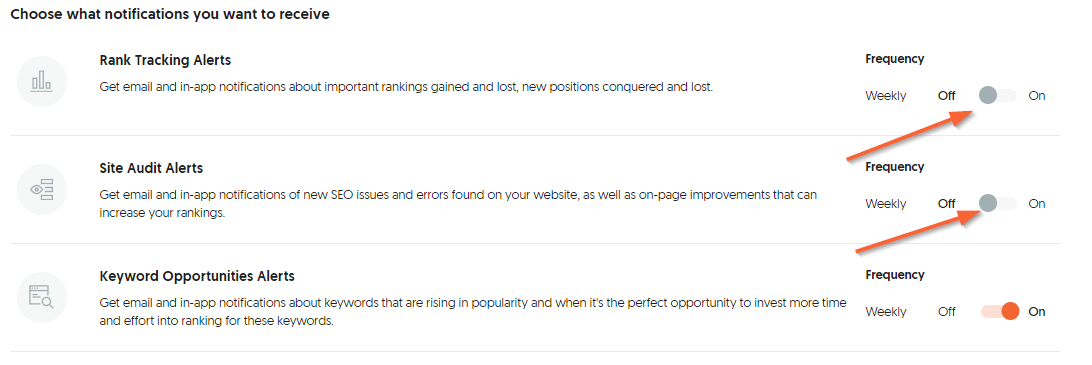This screenshot has height=365, width=1092.
Task: Choose Off label for Keyword Opportunities Alerts
Action: pos(946,312)
